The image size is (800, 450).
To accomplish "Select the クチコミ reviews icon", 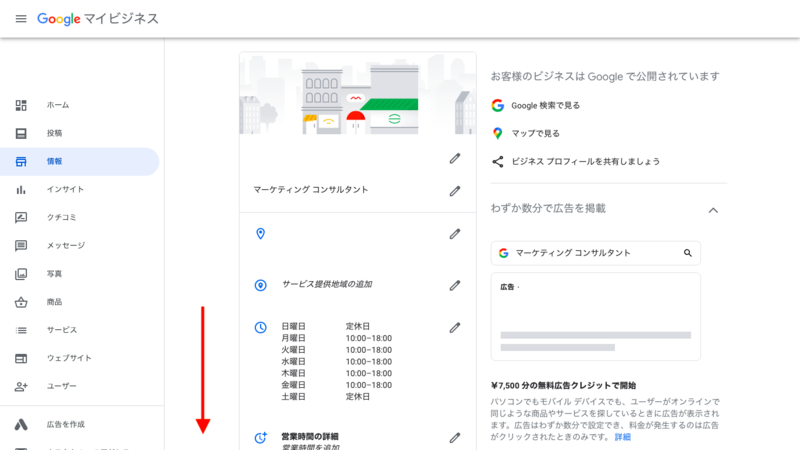I will pos(21,218).
